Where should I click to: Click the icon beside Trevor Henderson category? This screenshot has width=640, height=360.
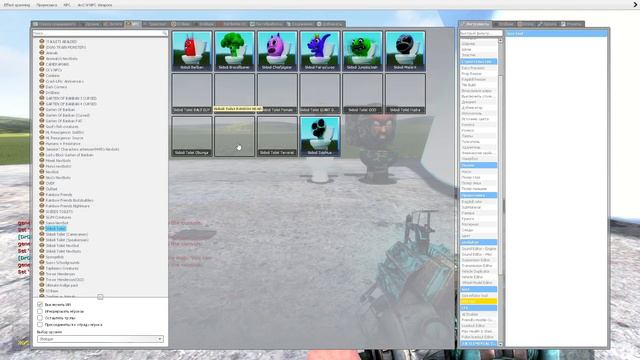pyautogui.click(x=42, y=274)
